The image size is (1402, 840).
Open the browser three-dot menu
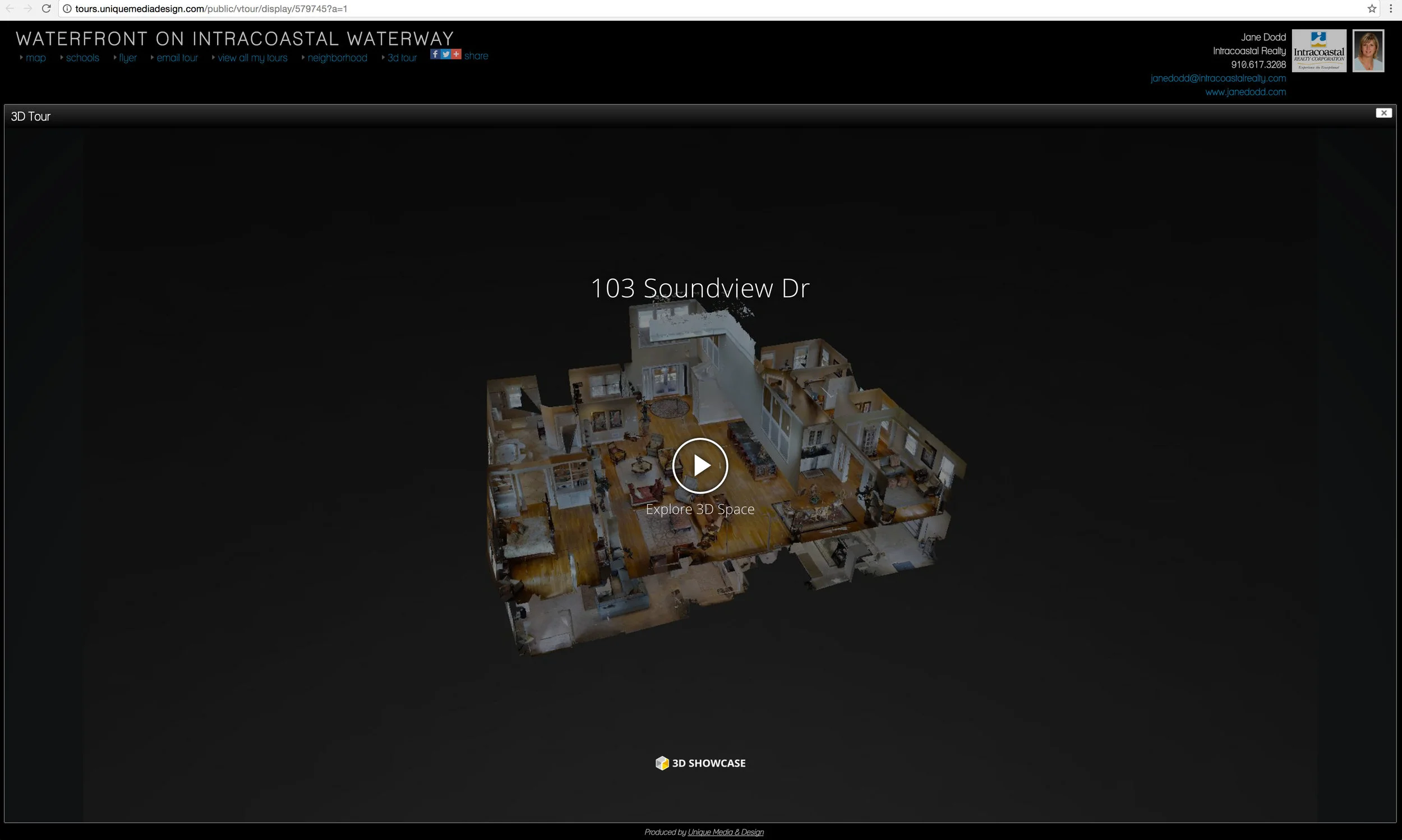[x=1391, y=8]
